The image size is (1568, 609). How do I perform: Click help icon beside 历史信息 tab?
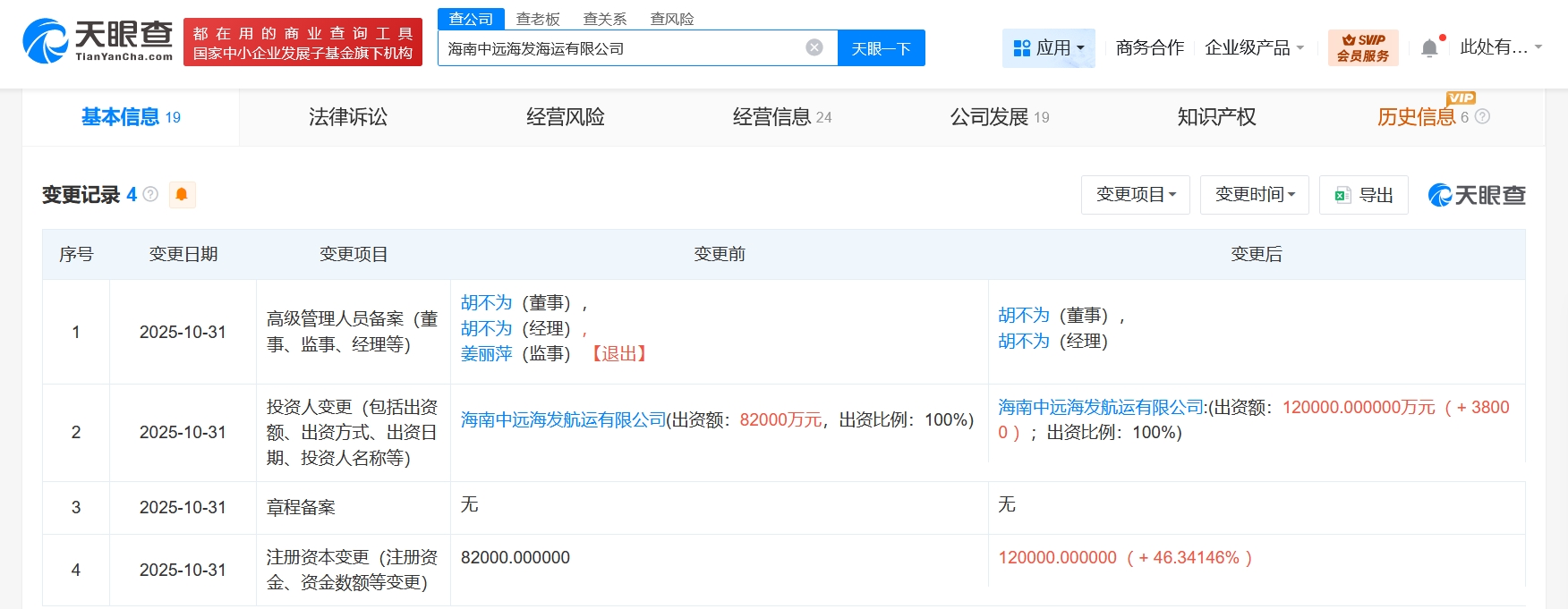click(x=1482, y=117)
